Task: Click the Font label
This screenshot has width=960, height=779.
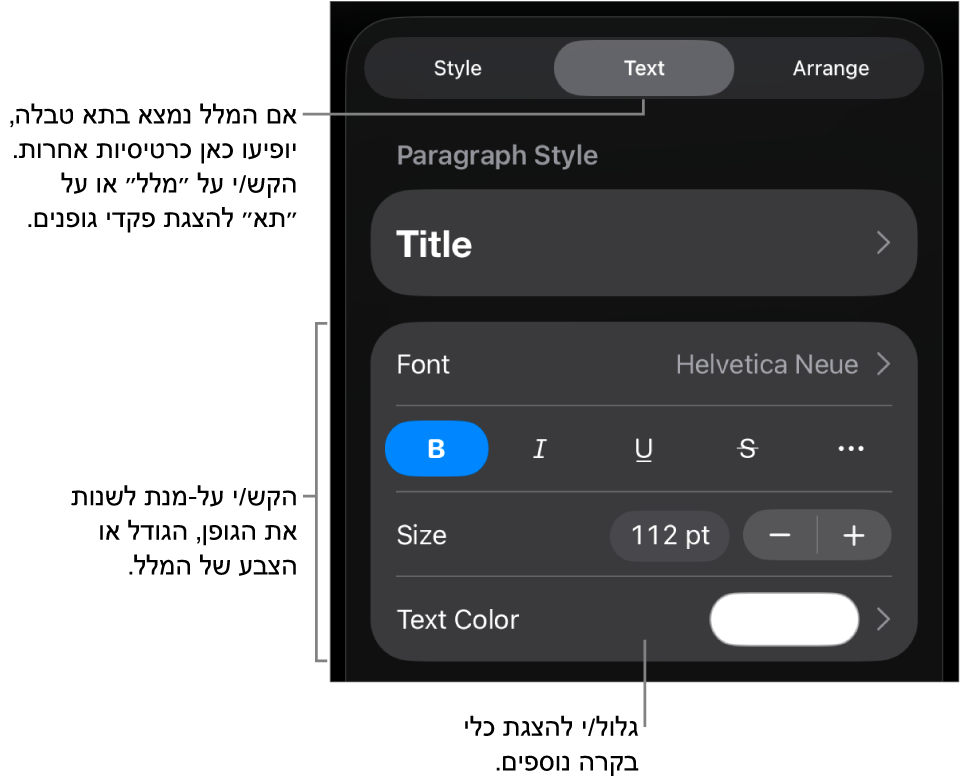Action: pos(423,364)
